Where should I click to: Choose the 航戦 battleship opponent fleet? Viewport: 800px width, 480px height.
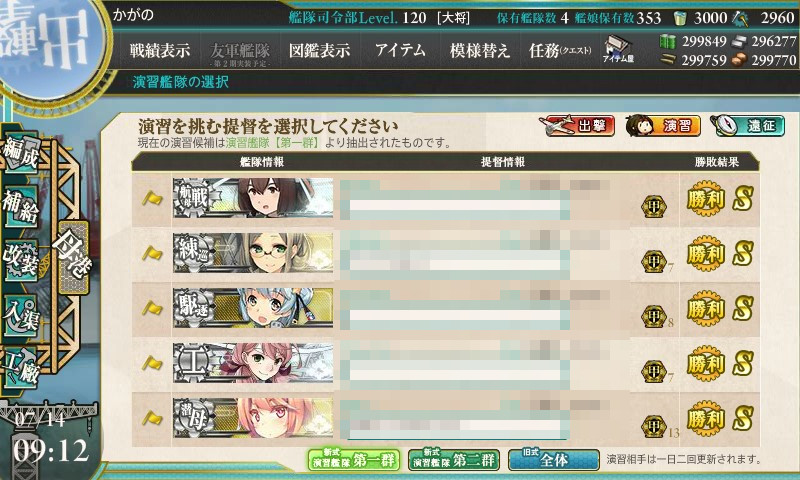pos(445,199)
